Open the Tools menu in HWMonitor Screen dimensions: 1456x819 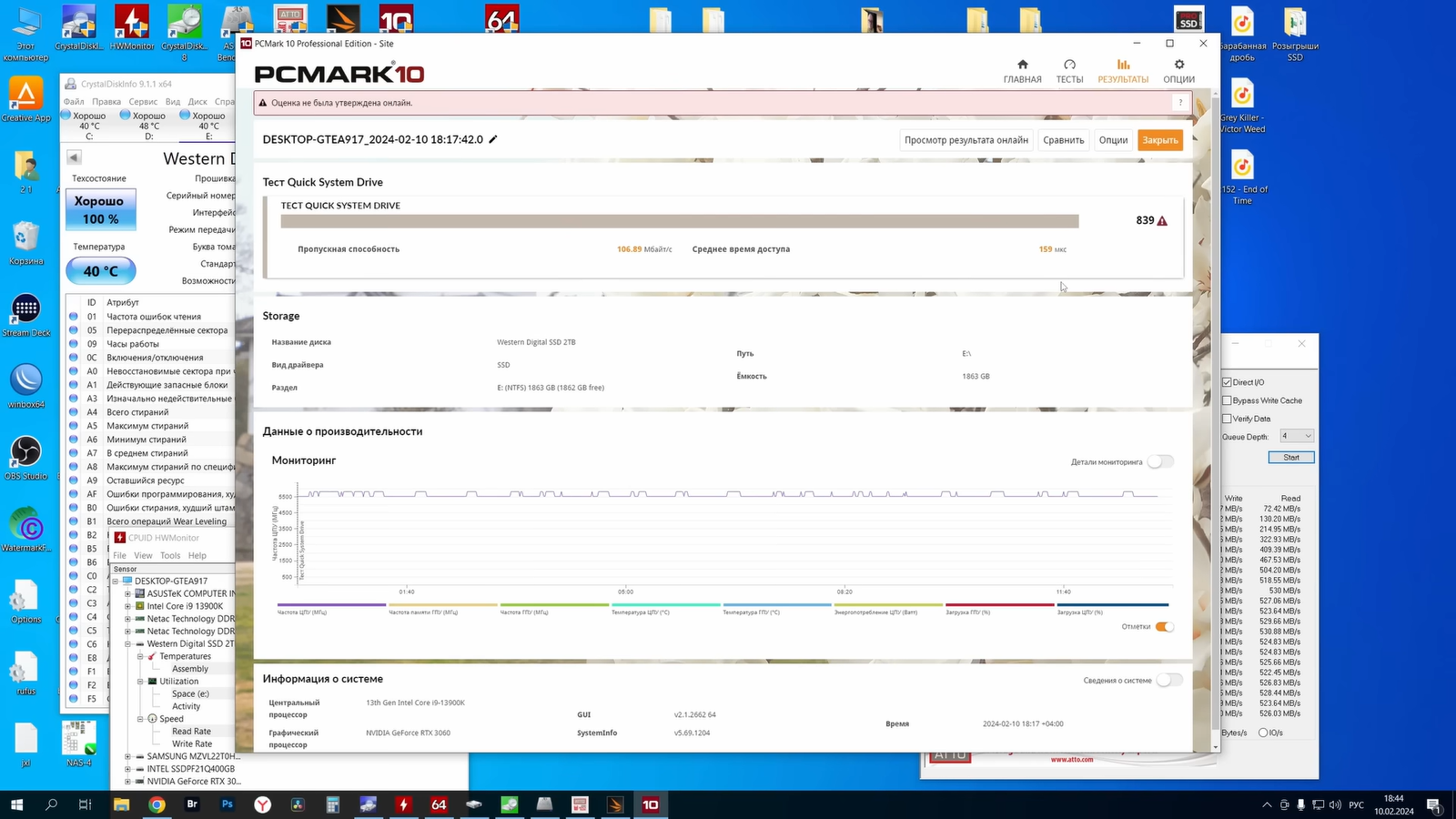[170, 555]
